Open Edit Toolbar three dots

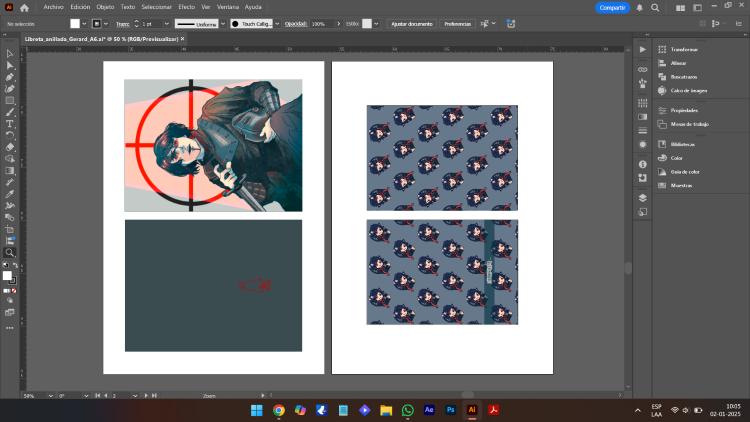tap(10, 328)
